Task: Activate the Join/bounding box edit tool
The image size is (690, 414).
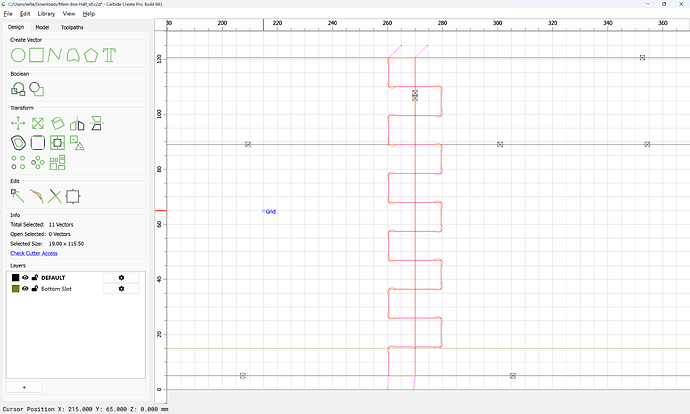Action: tap(73, 196)
